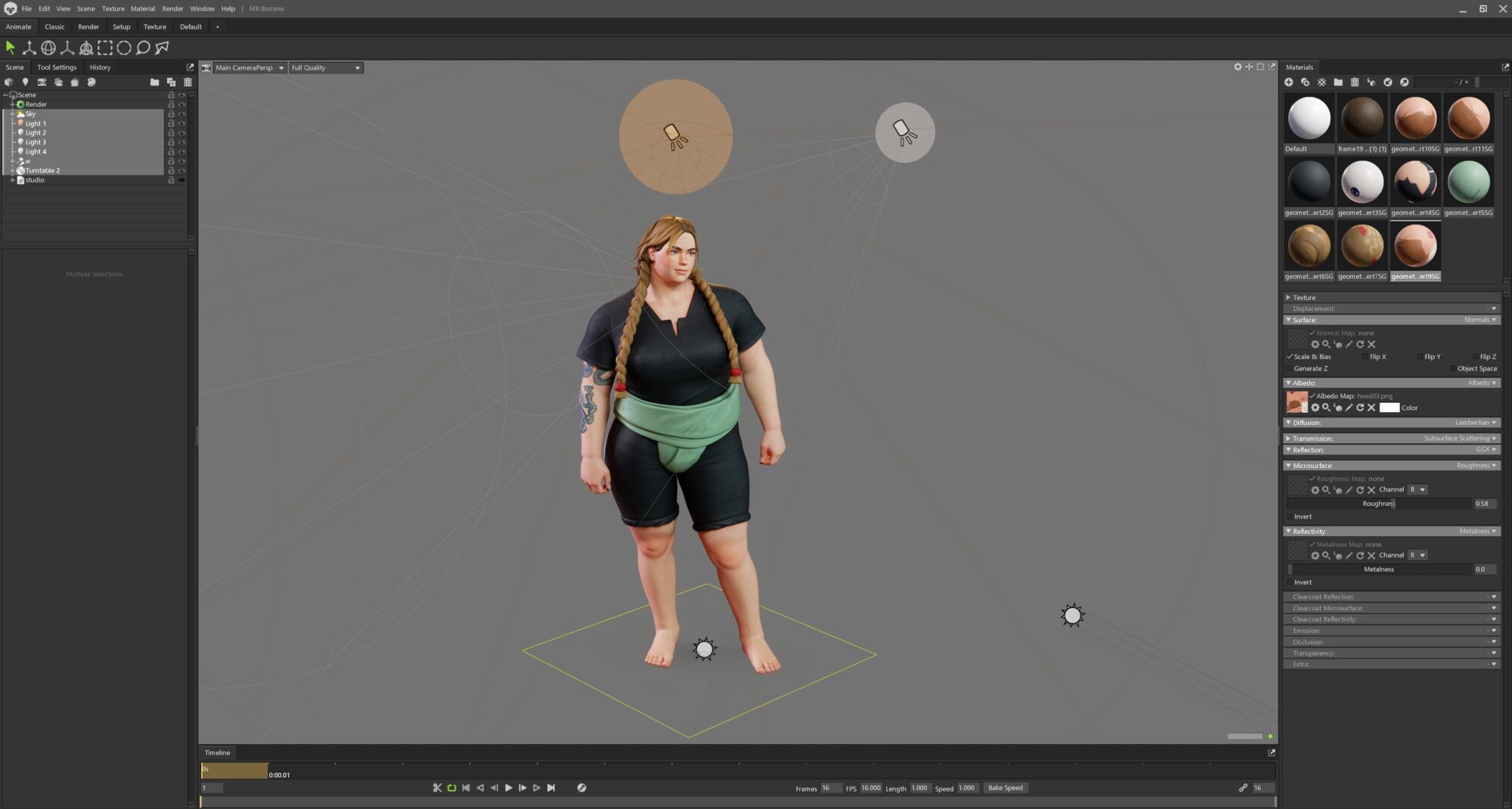
Task: Enable Object Space checkbox
Action: pos(1452,369)
